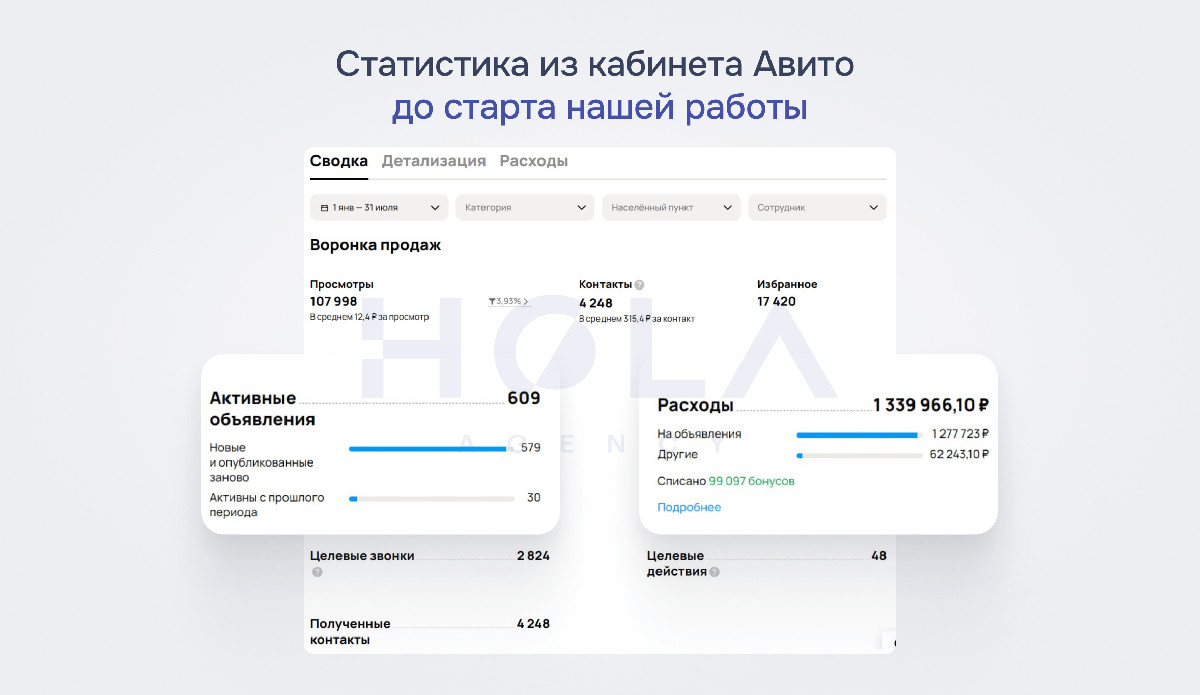The height and width of the screenshot is (695, 1200).
Task: Click the Избранное label
Action: (787, 284)
